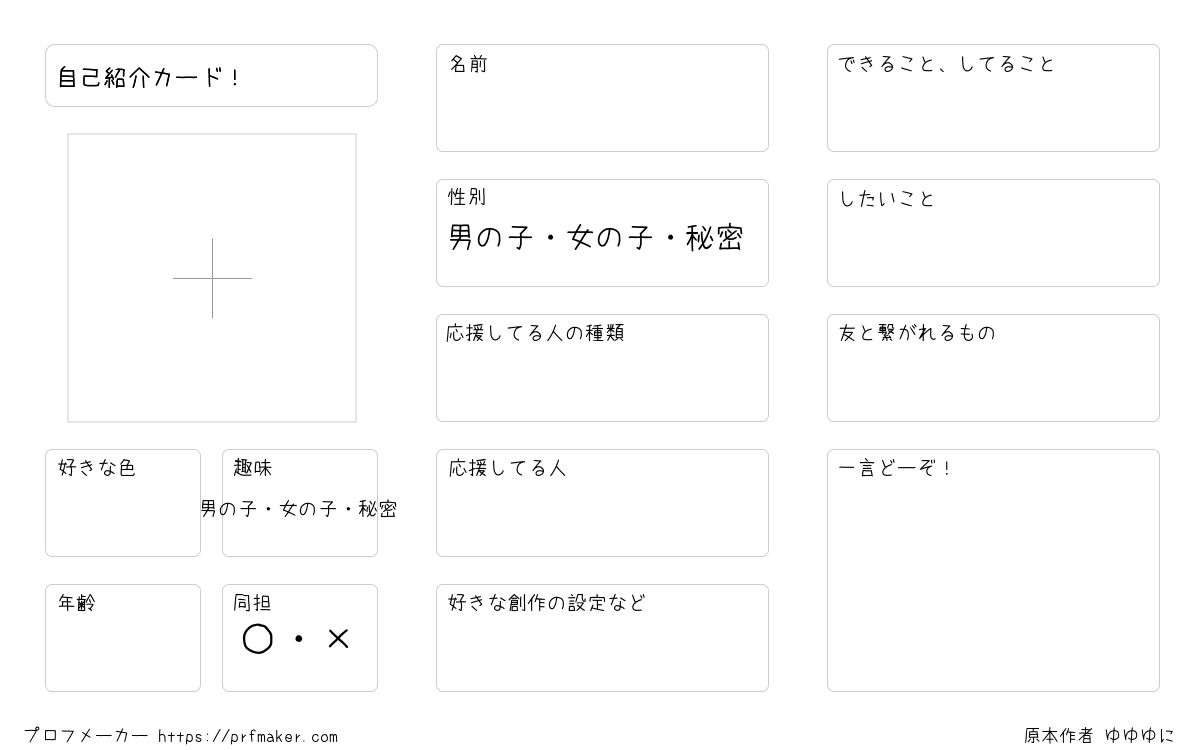
Task: Click the 名前 input box
Action: tap(602, 98)
